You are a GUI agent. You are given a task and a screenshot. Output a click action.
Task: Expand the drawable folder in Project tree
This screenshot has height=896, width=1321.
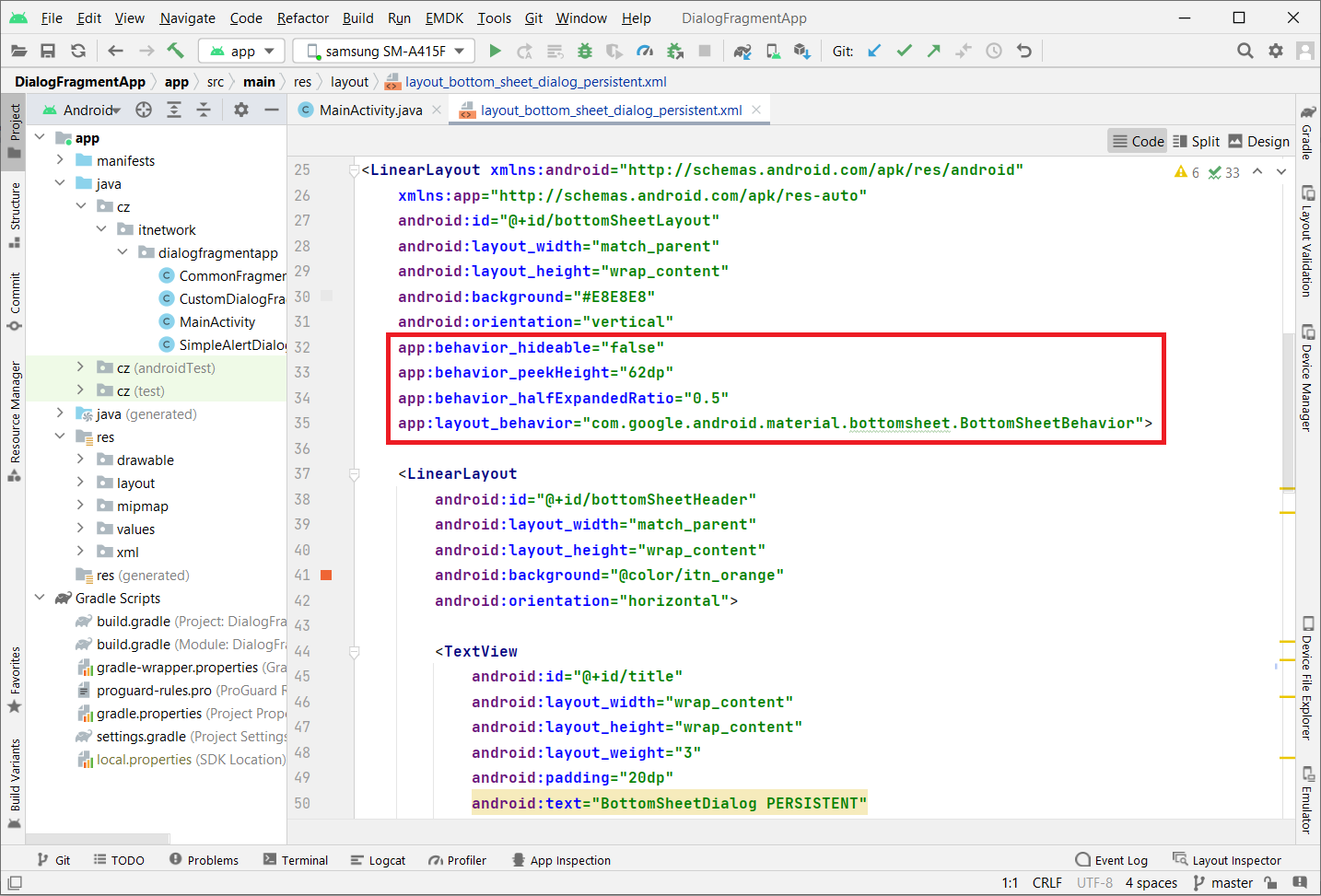(x=82, y=460)
